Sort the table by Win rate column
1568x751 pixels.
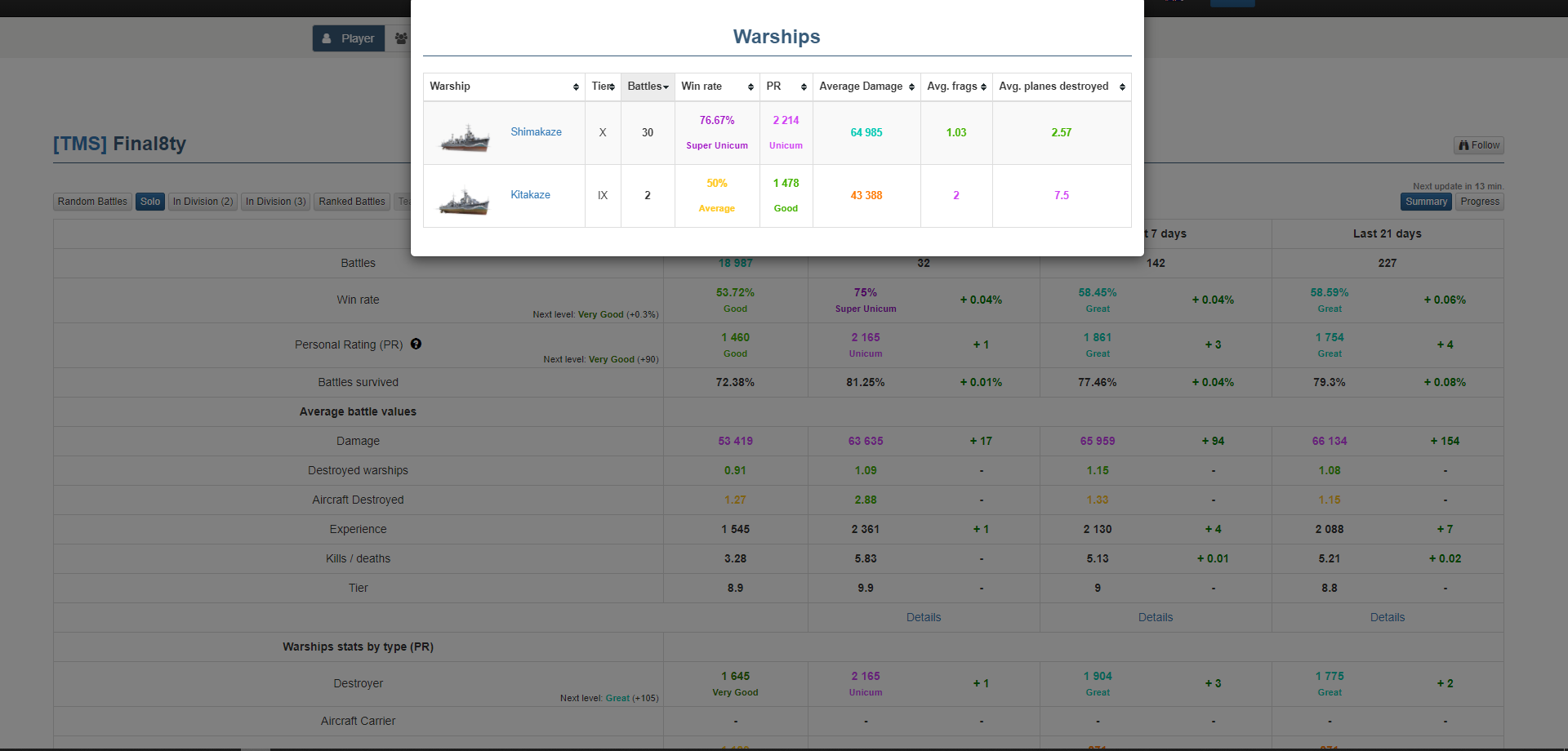point(716,87)
